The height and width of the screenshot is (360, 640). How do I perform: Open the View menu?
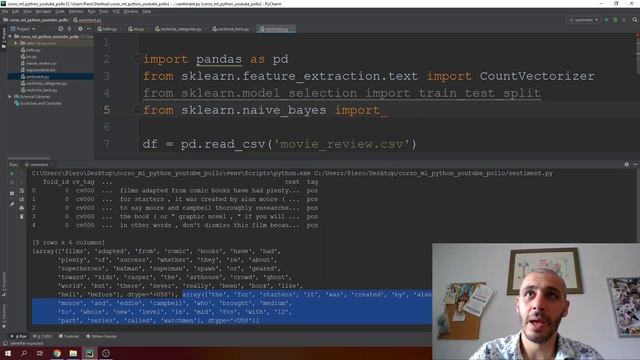point(27,11)
